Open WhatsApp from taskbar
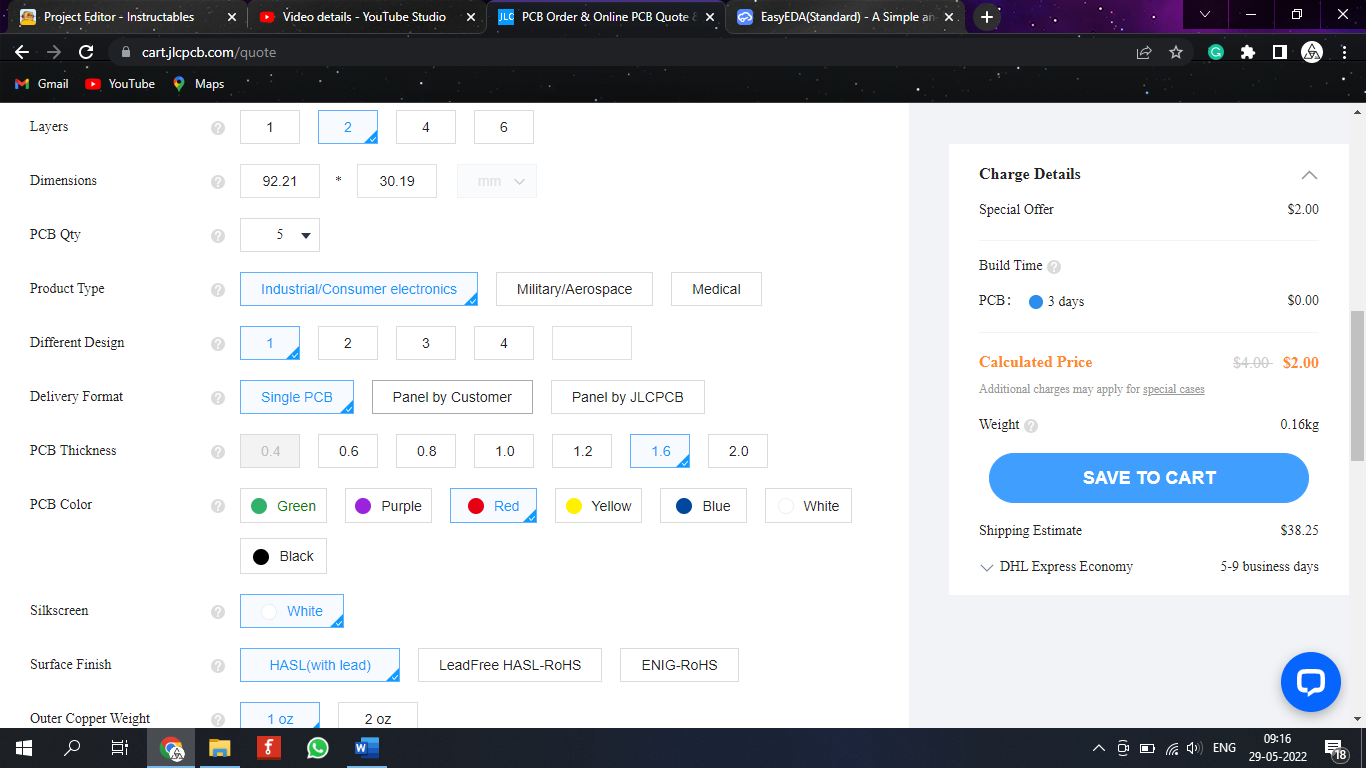The image size is (1366, 768). (x=318, y=747)
